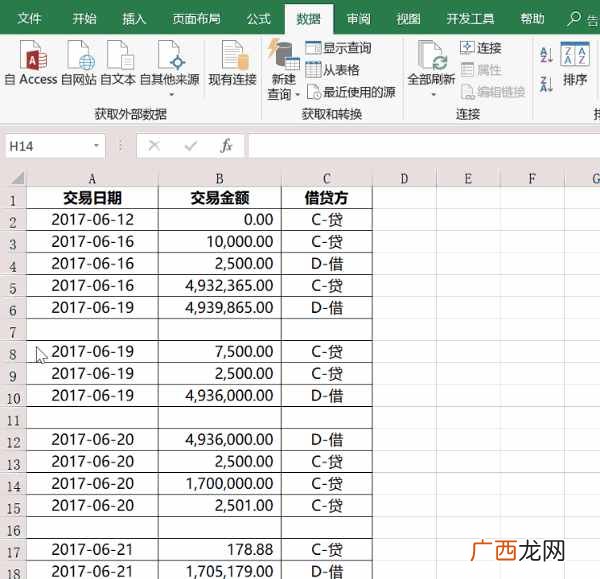Select column B header

220,178
